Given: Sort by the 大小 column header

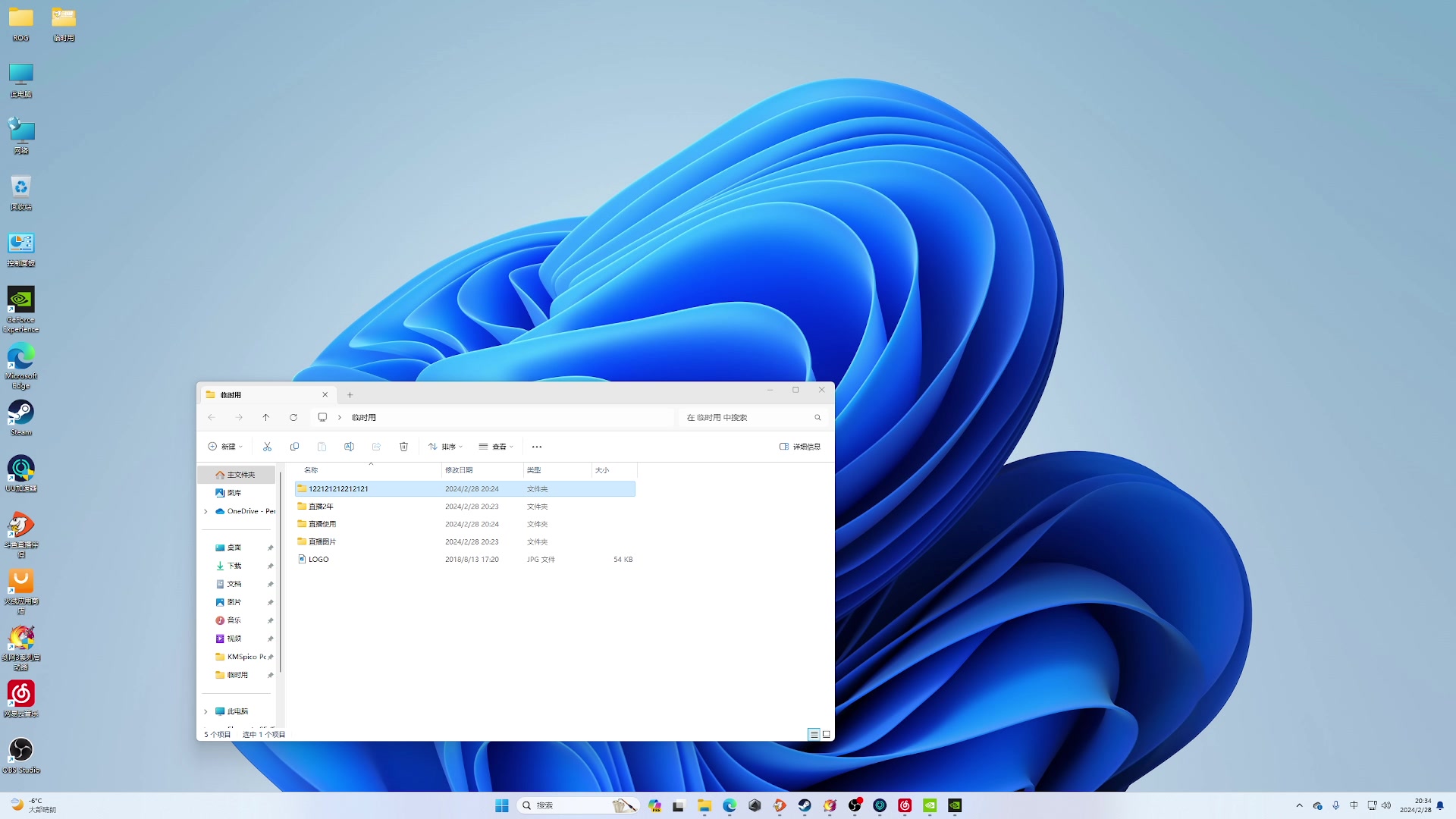Looking at the screenshot, I should coord(614,470).
